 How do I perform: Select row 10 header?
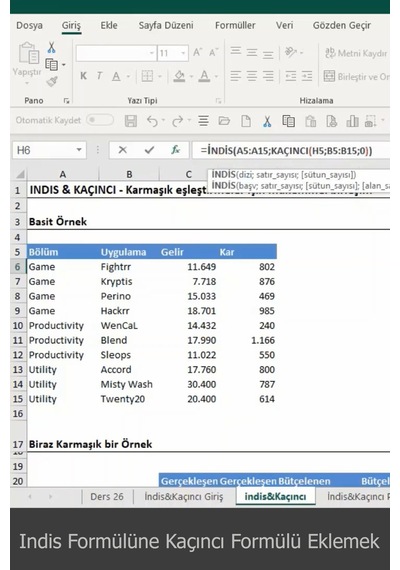tap(18, 325)
